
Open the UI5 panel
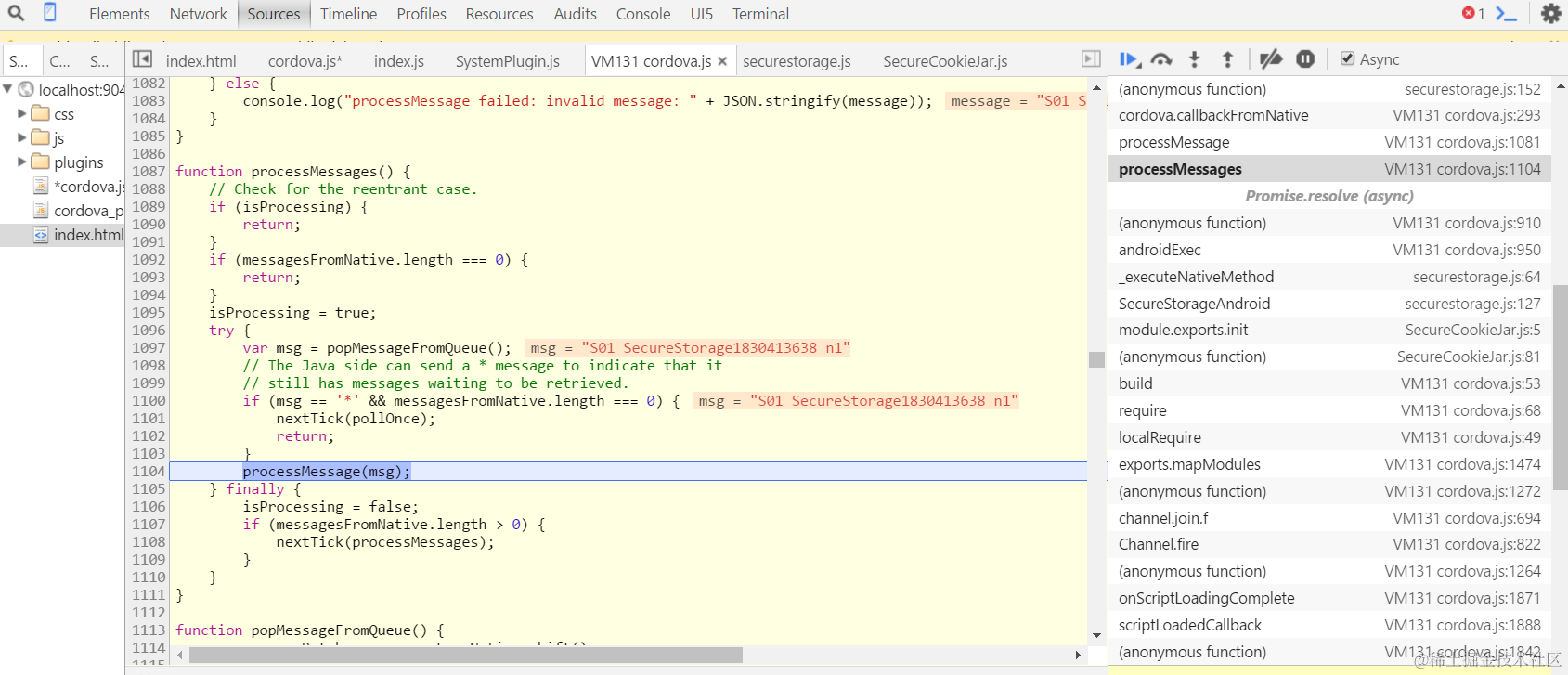click(x=702, y=14)
